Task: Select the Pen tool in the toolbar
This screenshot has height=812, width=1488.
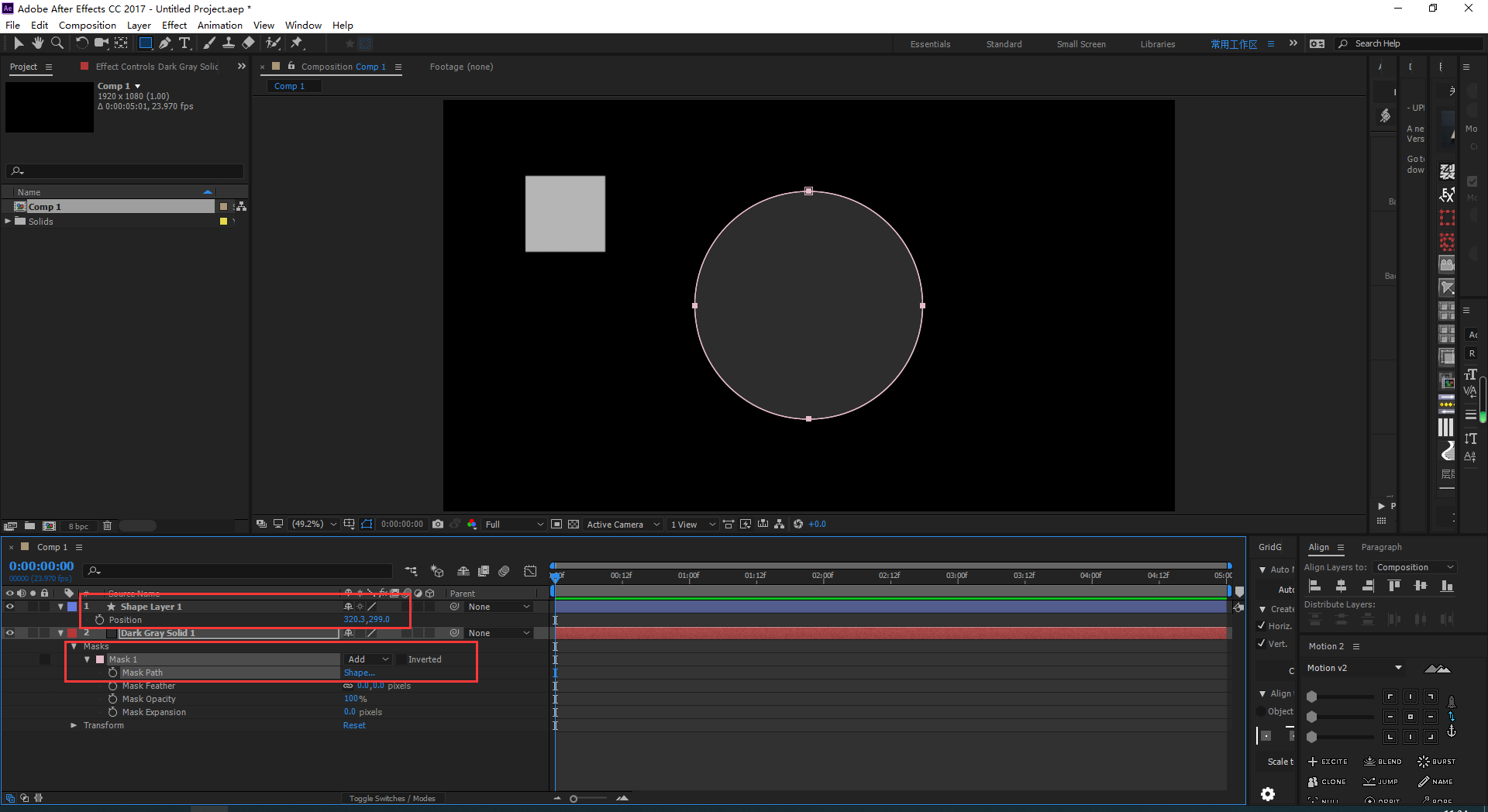Action: click(164, 43)
